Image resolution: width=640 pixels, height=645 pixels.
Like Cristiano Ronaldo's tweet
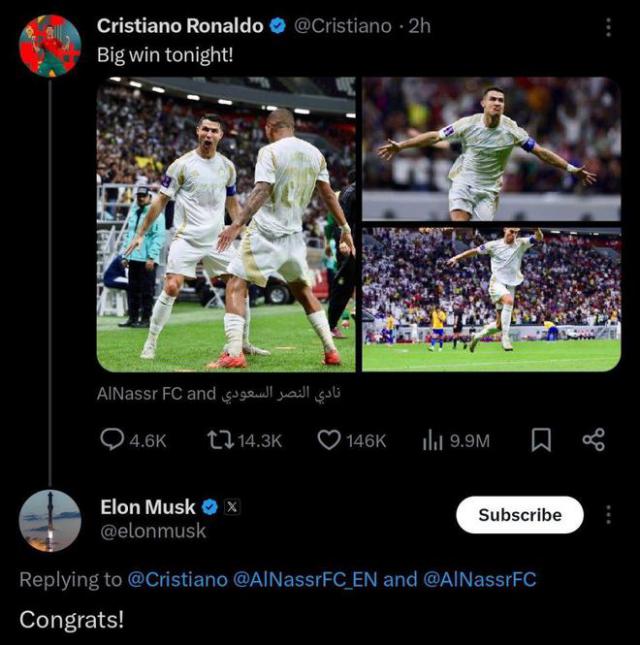pos(329,439)
